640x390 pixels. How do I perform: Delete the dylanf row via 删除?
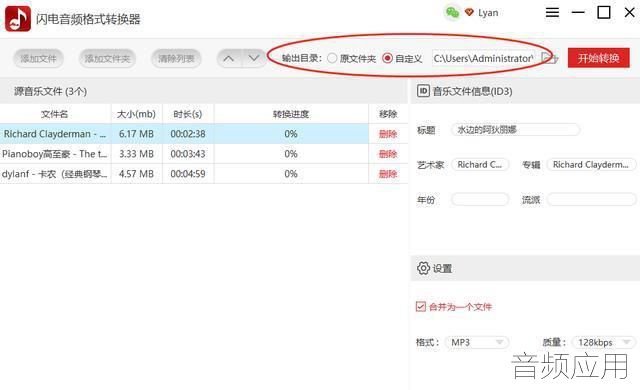pos(388,174)
